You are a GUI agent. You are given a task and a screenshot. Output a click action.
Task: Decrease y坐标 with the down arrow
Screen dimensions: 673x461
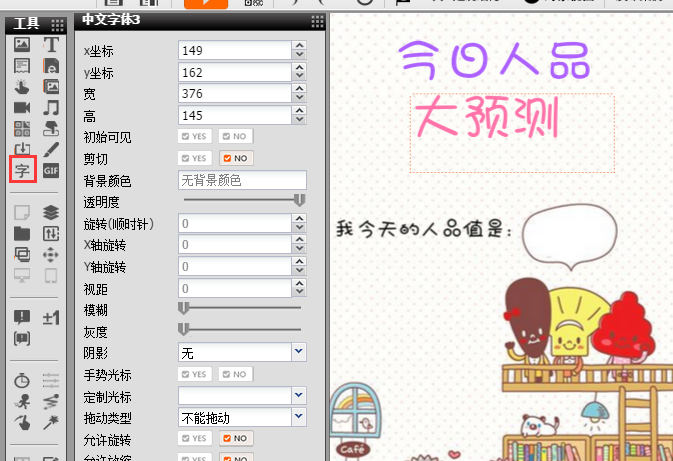(x=300, y=76)
